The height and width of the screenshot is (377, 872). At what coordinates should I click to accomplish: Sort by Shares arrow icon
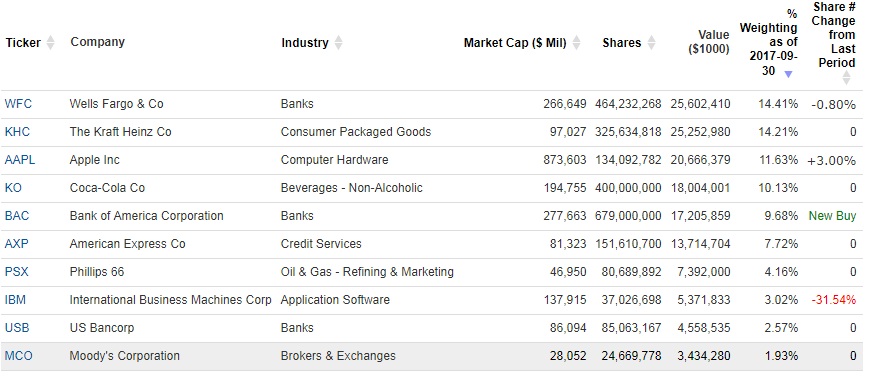pyautogui.click(x=651, y=43)
